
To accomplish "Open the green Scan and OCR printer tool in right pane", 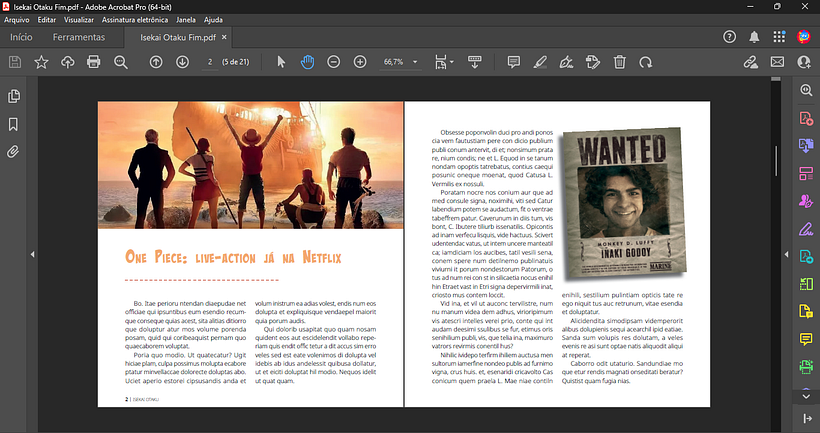I will coord(806,367).
